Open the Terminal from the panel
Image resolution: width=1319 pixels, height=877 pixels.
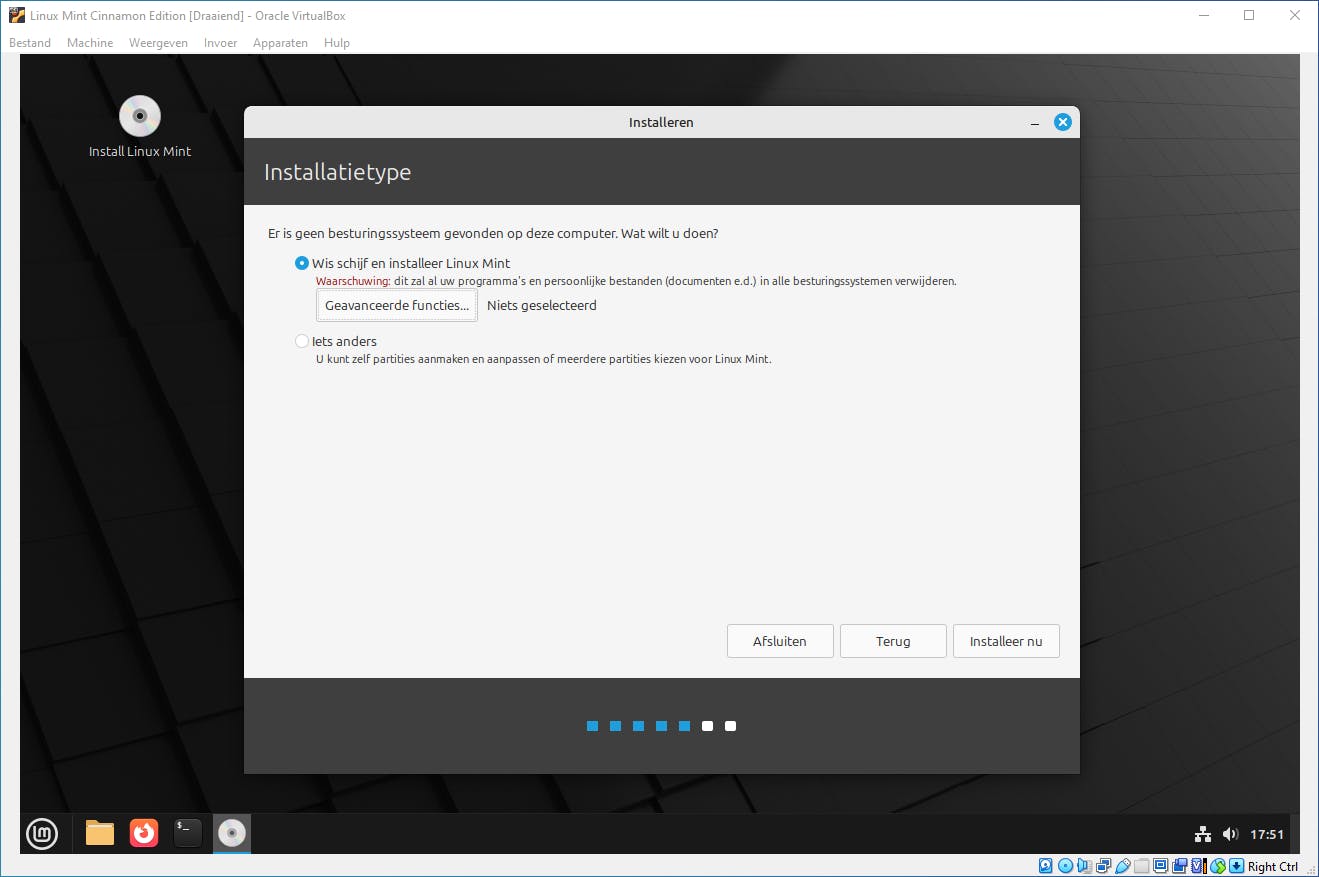tap(188, 833)
